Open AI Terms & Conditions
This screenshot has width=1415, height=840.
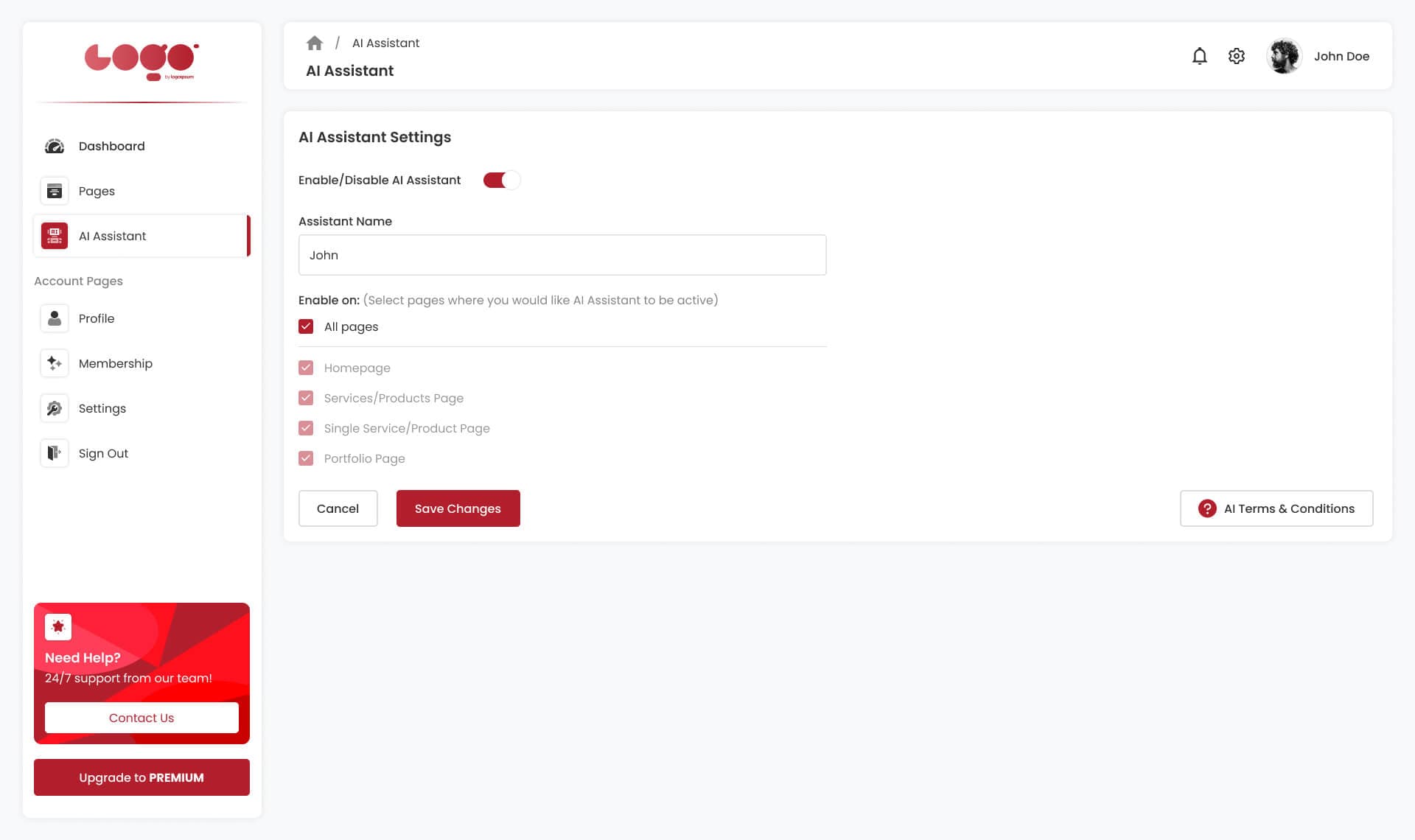1276,508
